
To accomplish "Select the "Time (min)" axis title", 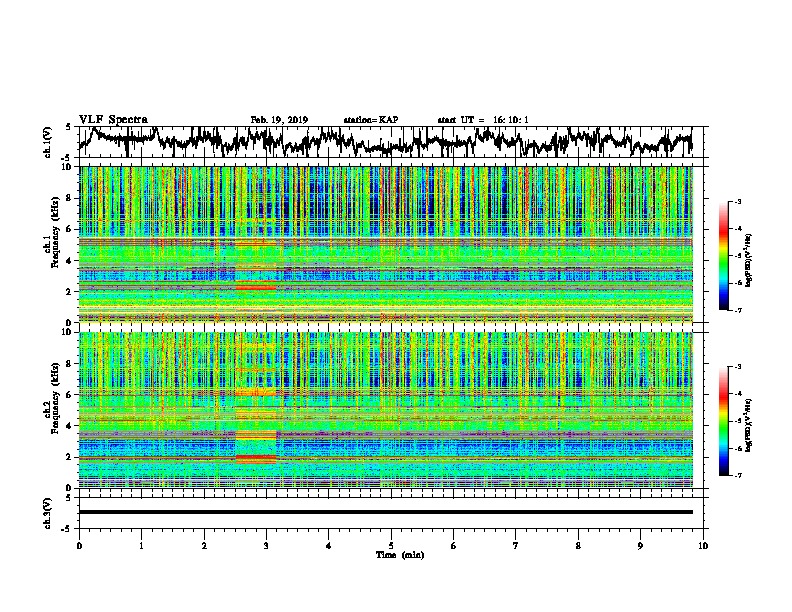I will click(400, 555).
